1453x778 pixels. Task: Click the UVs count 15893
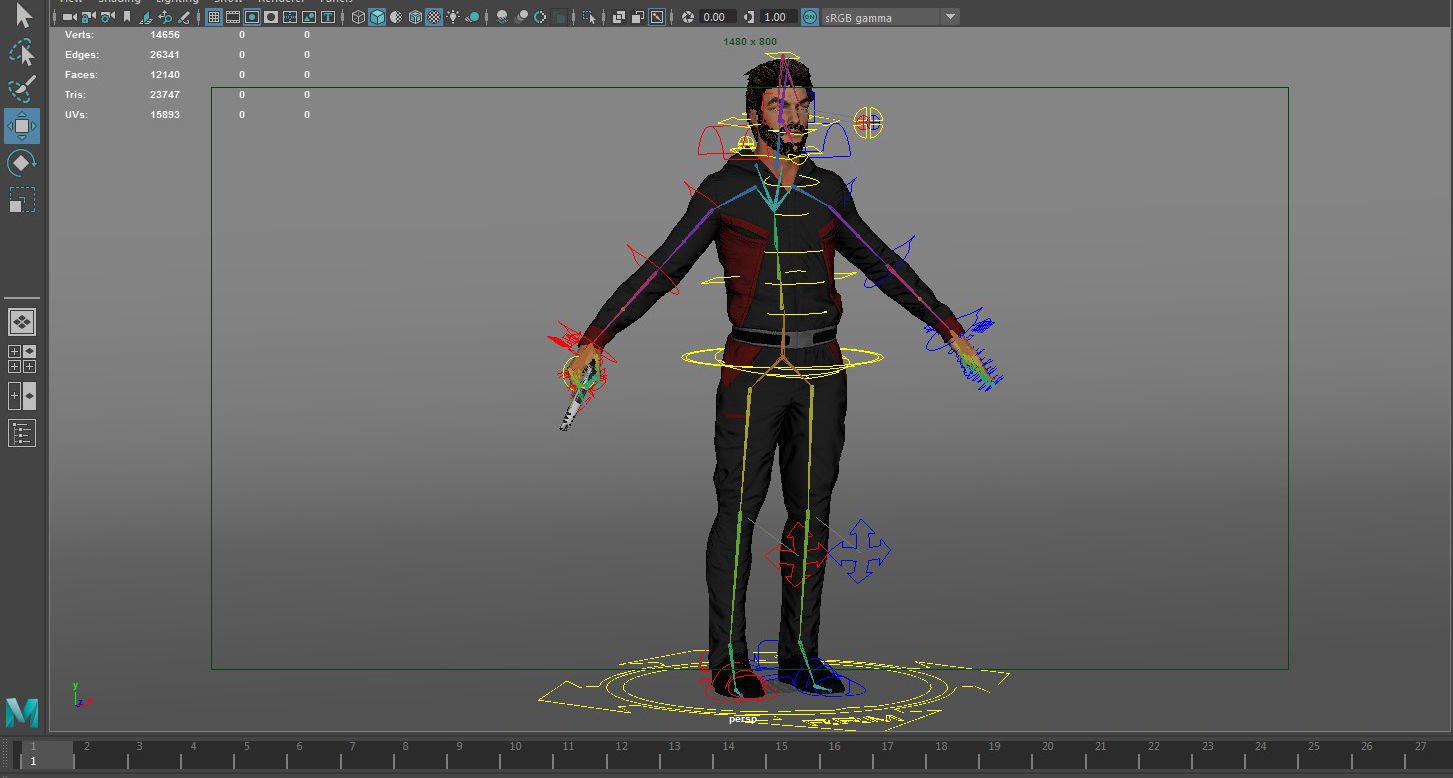coord(165,115)
